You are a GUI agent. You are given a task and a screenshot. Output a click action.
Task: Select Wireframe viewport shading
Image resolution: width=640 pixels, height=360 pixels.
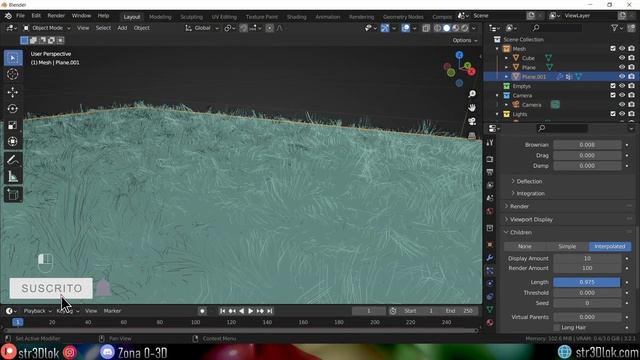pyautogui.click(x=438, y=28)
